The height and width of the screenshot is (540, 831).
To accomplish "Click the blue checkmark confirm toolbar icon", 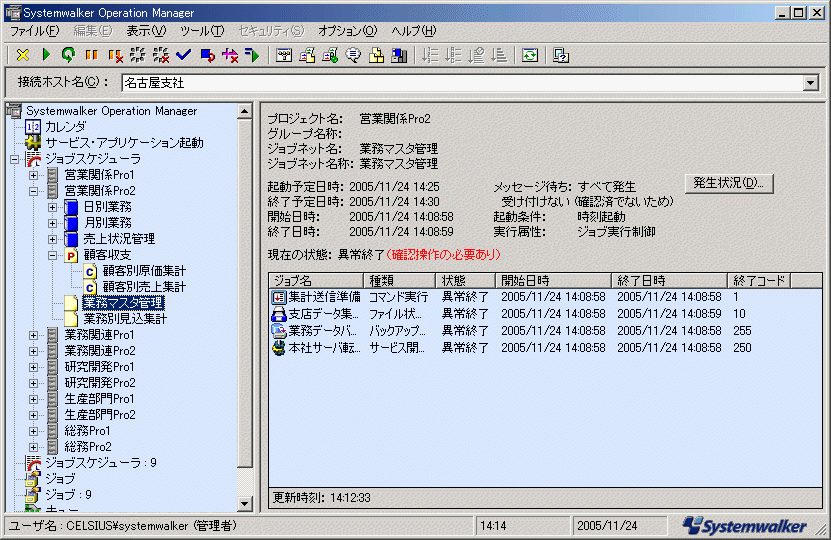I will point(183,55).
